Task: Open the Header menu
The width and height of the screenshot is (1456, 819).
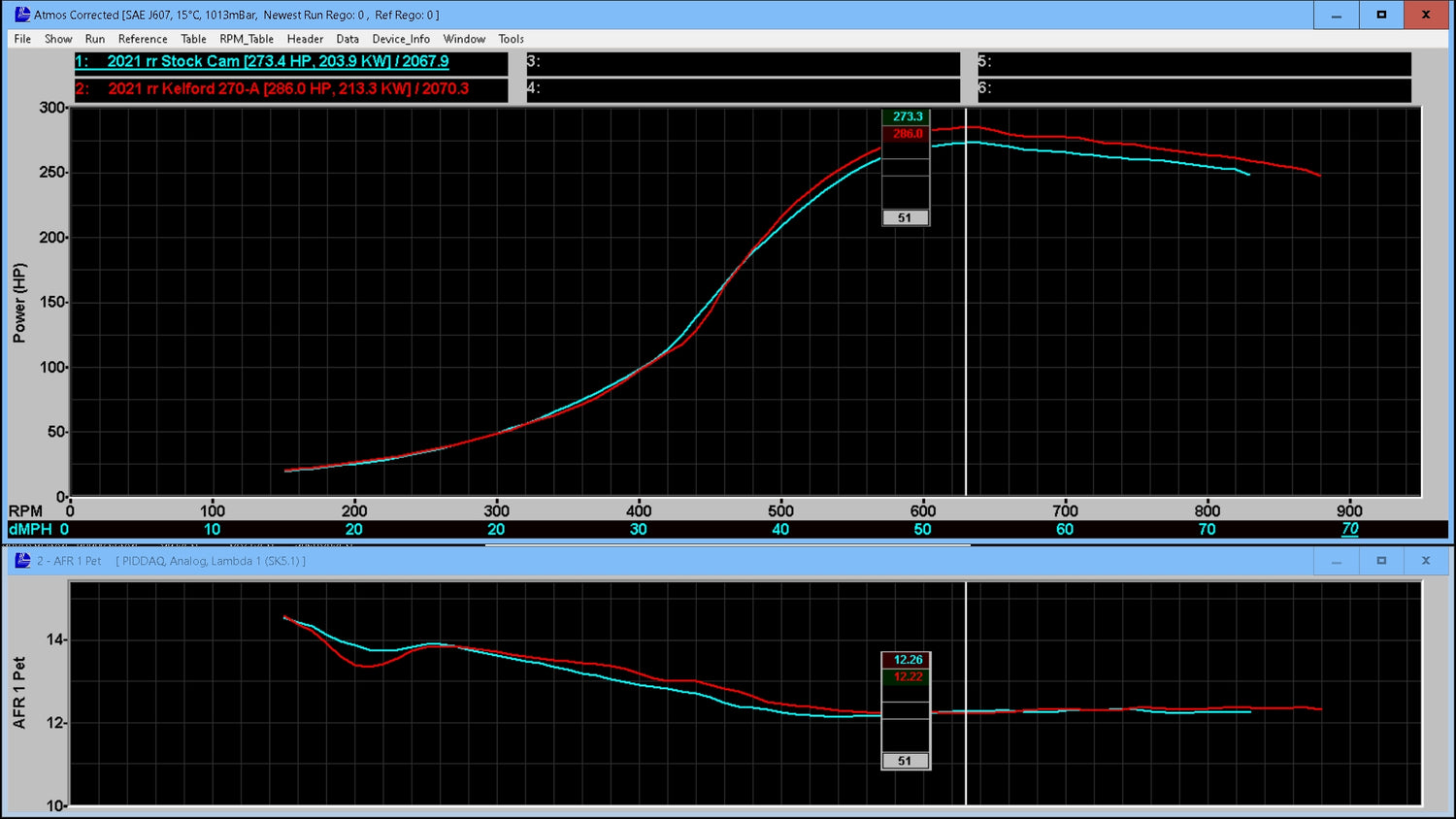Action: pyautogui.click(x=305, y=39)
